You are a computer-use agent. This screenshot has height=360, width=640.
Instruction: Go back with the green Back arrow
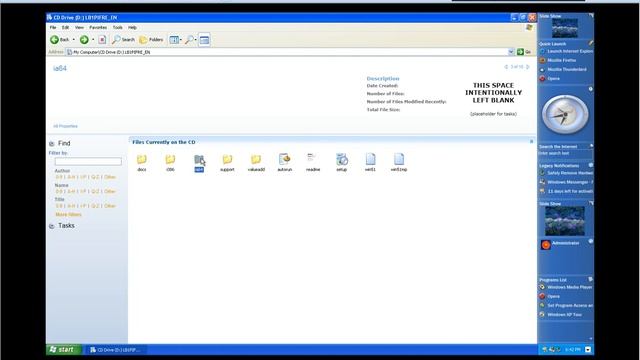pyautogui.click(x=60, y=40)
